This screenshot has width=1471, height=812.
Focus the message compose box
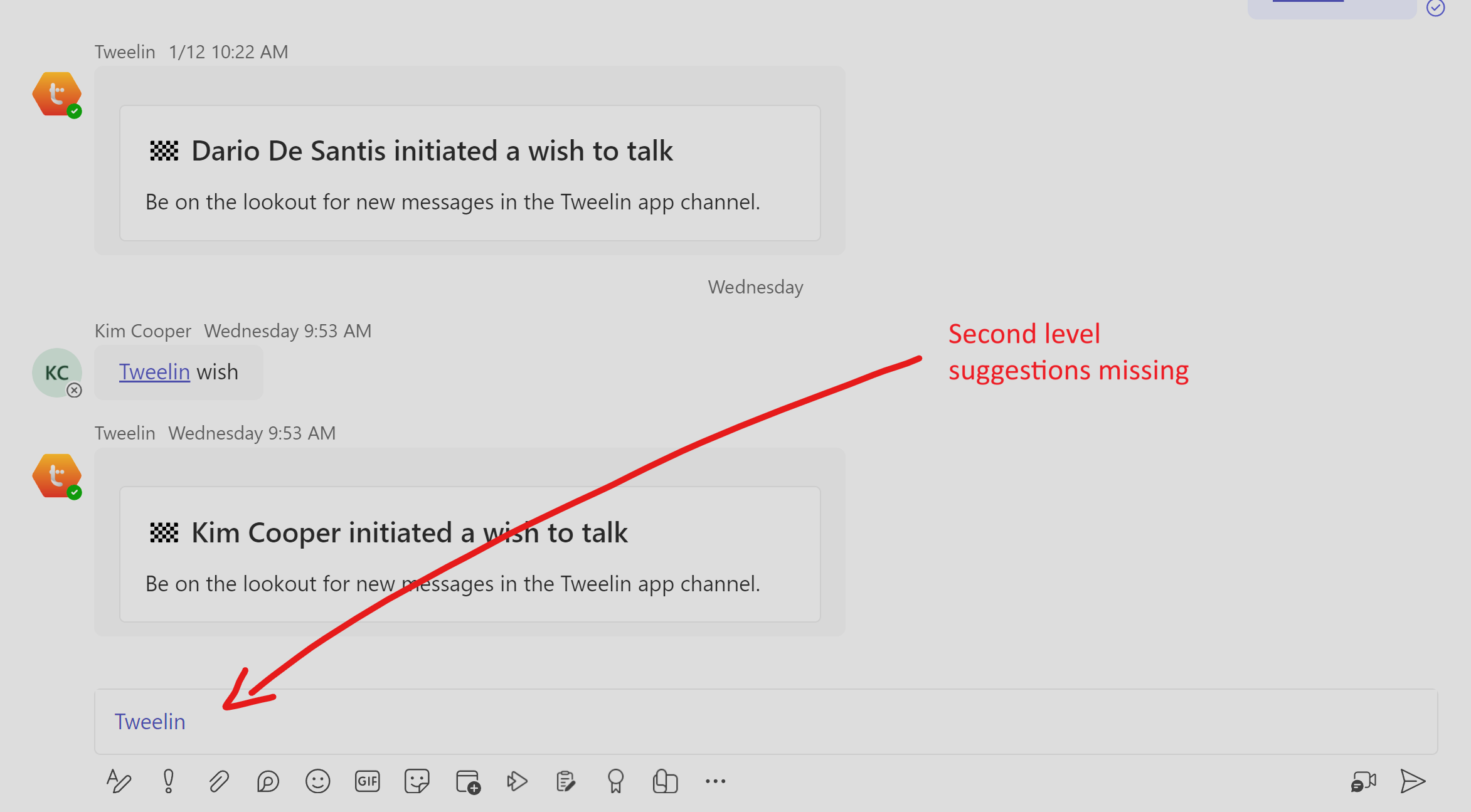(766, 722)
